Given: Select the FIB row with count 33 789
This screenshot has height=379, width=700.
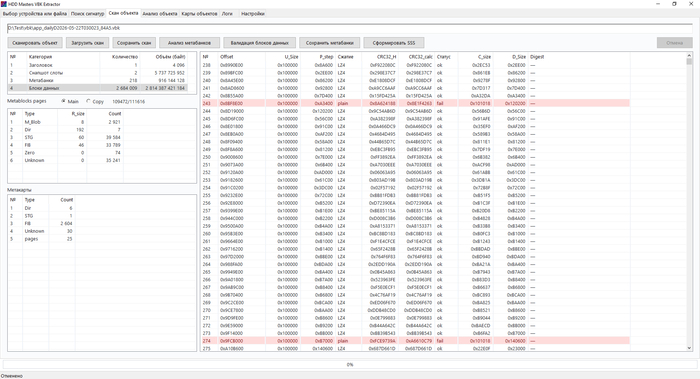Looking at the screenshot, I should pyautogui.click(x=66, y=145).
